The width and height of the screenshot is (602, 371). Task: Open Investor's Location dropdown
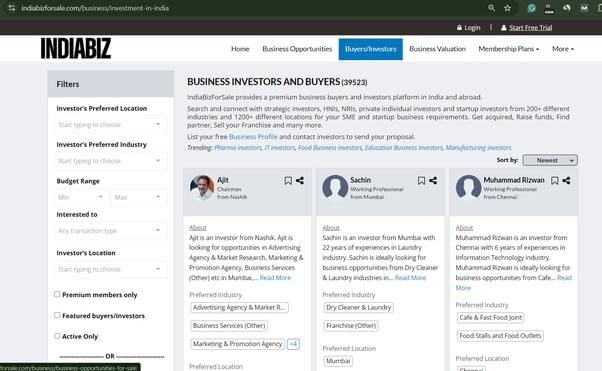(x=111, y=269)
